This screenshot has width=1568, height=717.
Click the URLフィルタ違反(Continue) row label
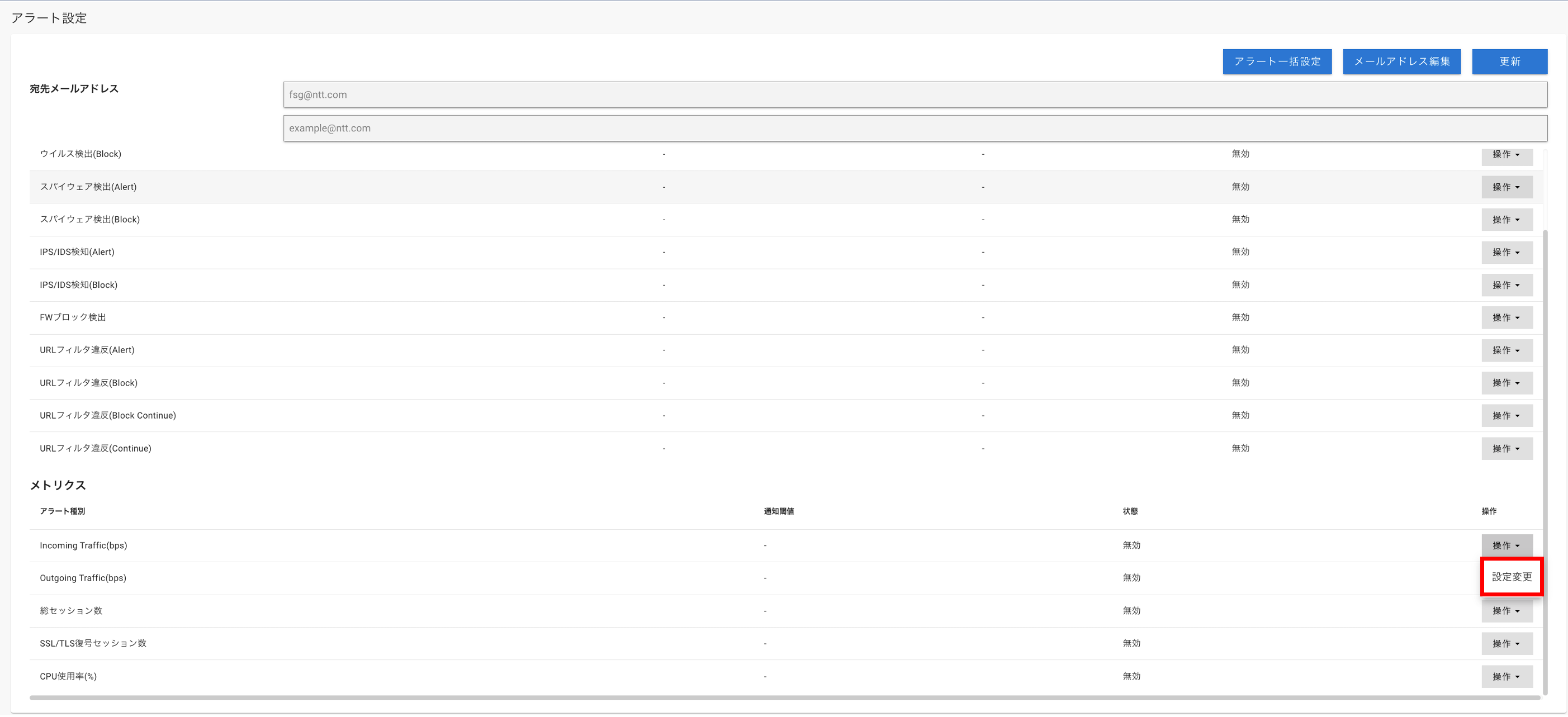[96, 448]
